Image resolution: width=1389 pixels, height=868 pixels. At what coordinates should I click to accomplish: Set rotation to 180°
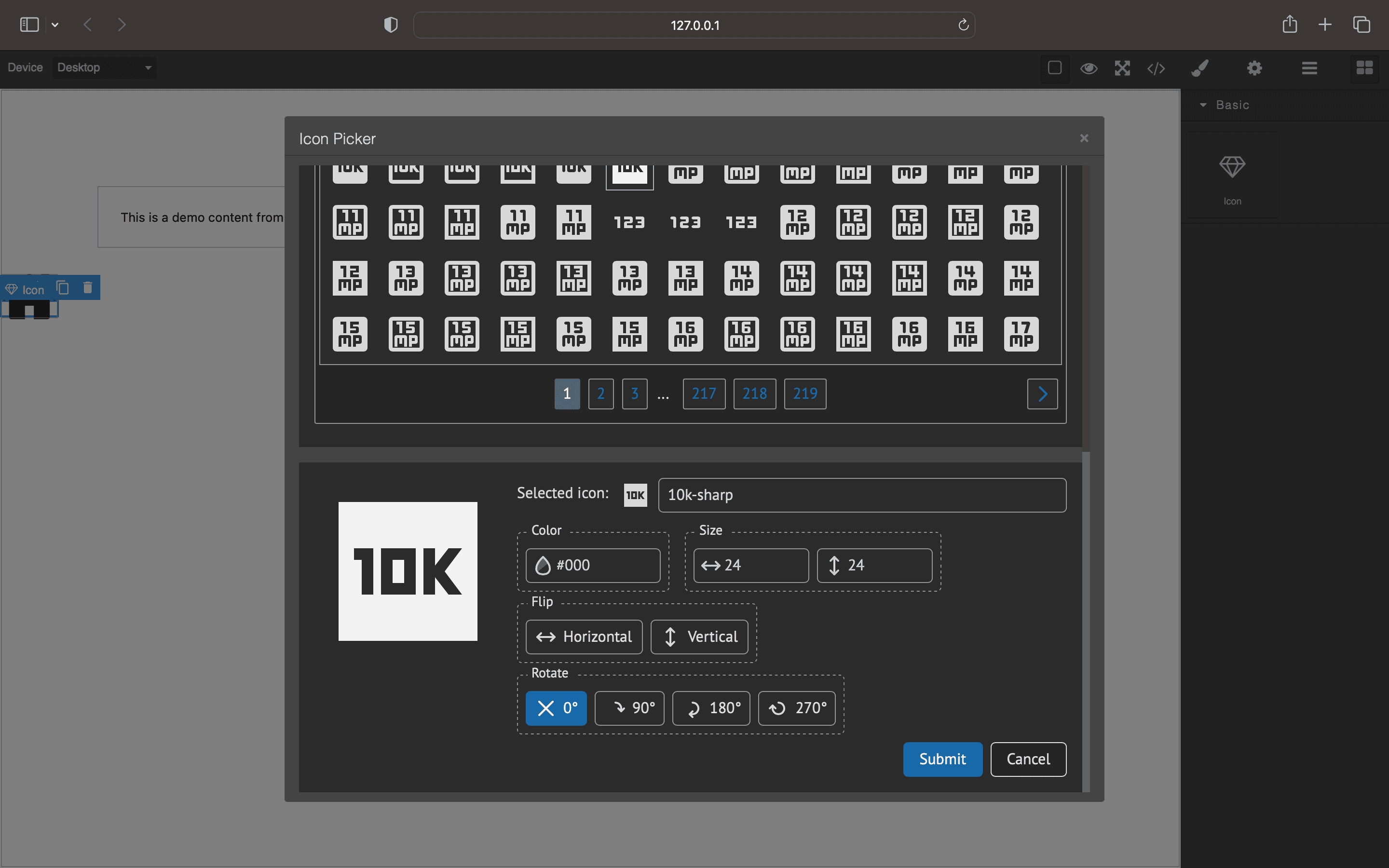710,708
